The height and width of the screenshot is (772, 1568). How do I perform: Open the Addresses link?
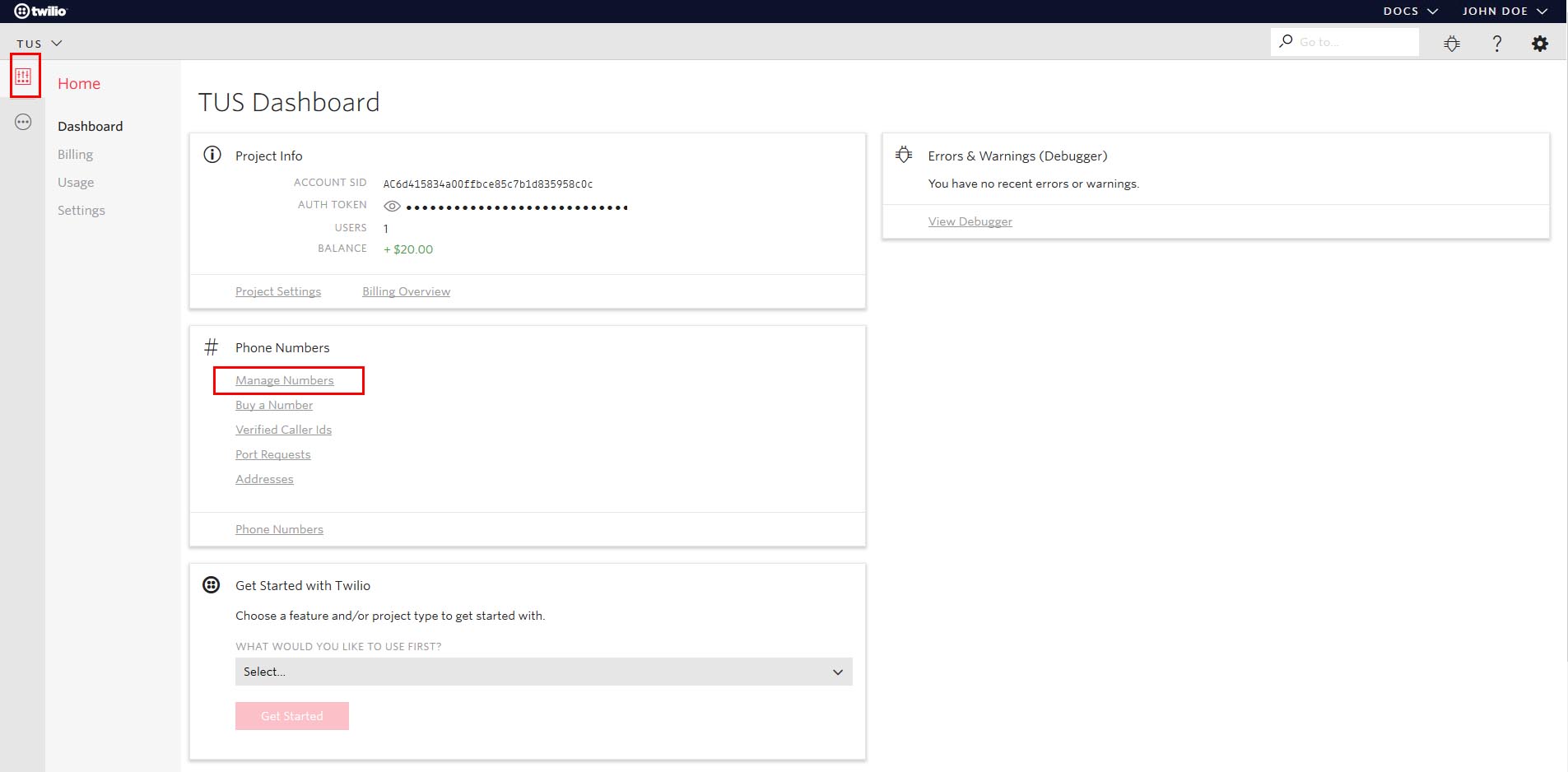click(x=264, y=479)
